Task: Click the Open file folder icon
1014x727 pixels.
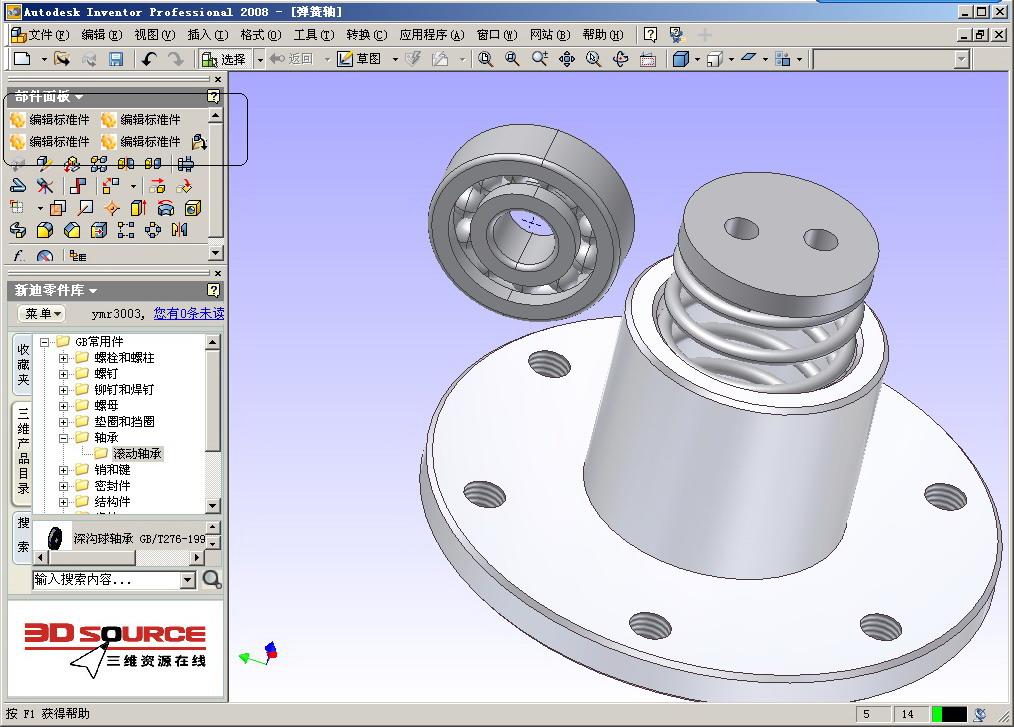Action: point(61,59)
